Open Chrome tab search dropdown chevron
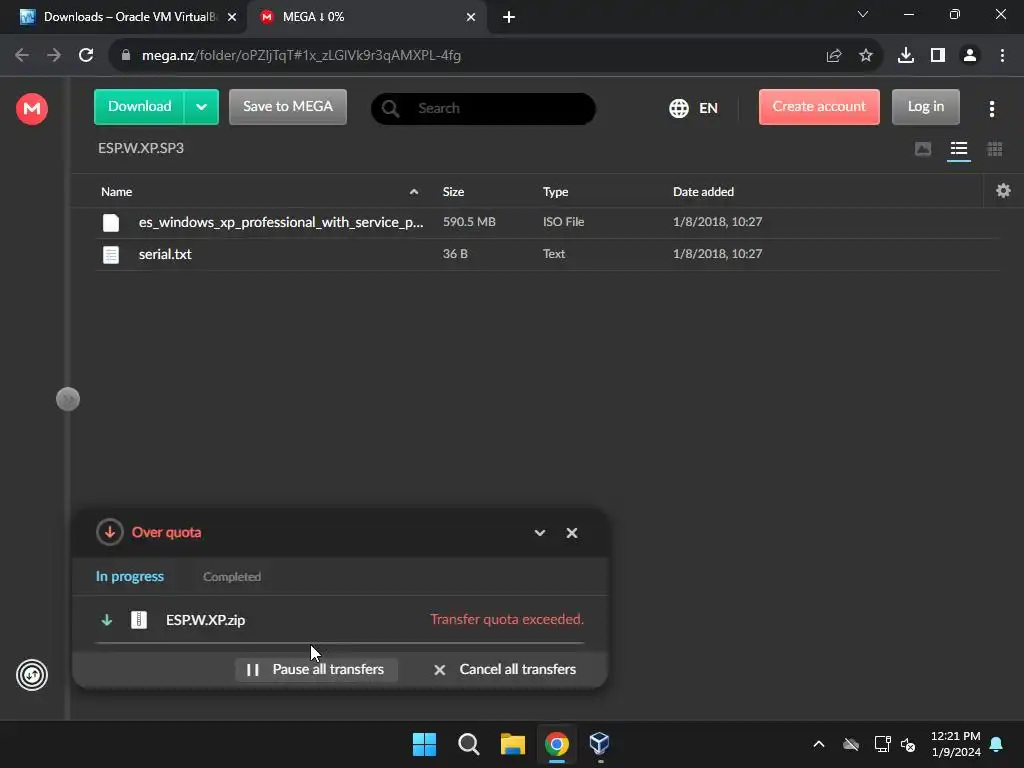The height and width of the screenshot is (768, 1024). point(863,14)
